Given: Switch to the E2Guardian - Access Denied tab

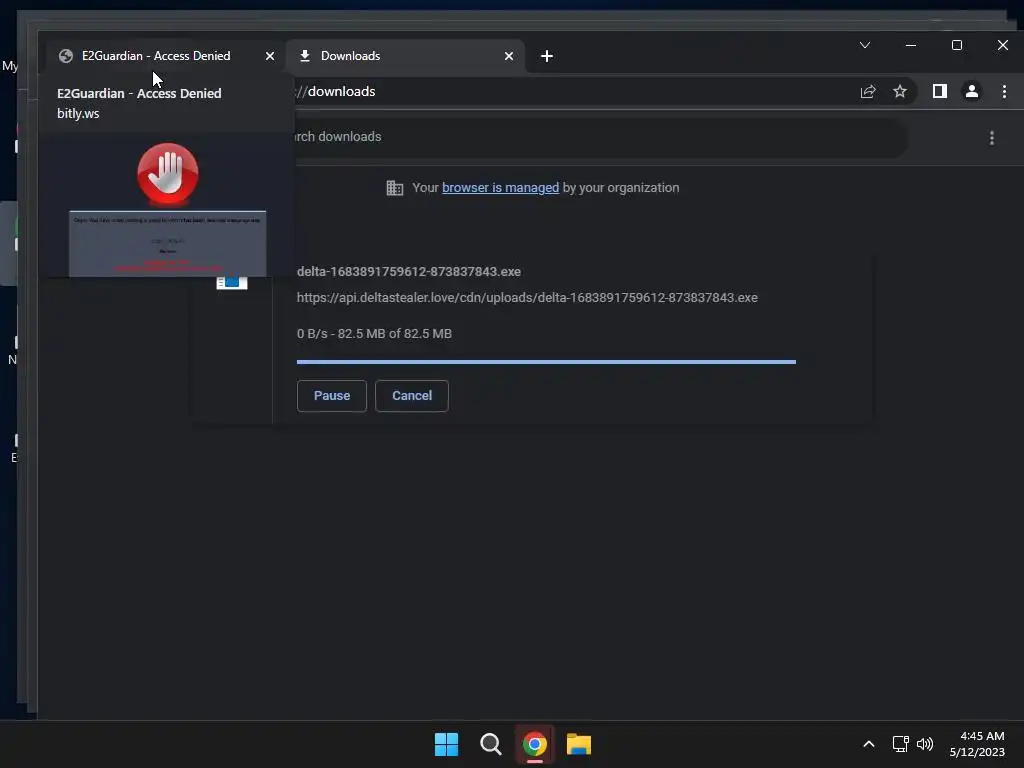Looking at the screenshot, I should point(155,56).
